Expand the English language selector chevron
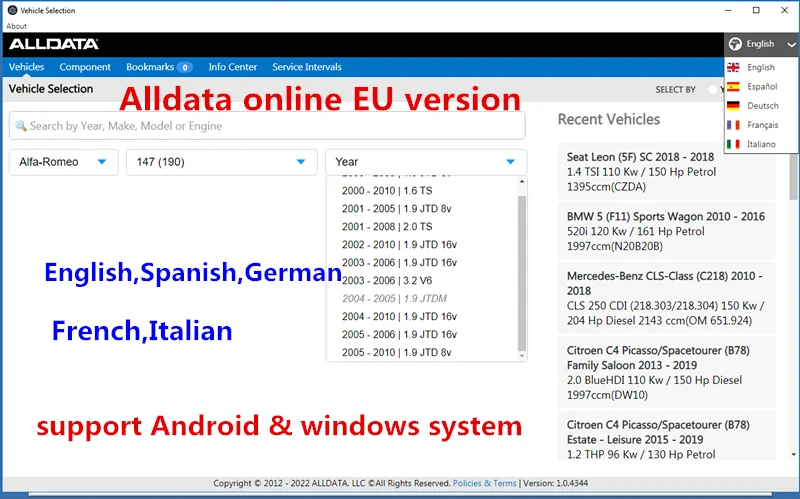The width and height of the screenshot is (800, 499). click(791, 44)
